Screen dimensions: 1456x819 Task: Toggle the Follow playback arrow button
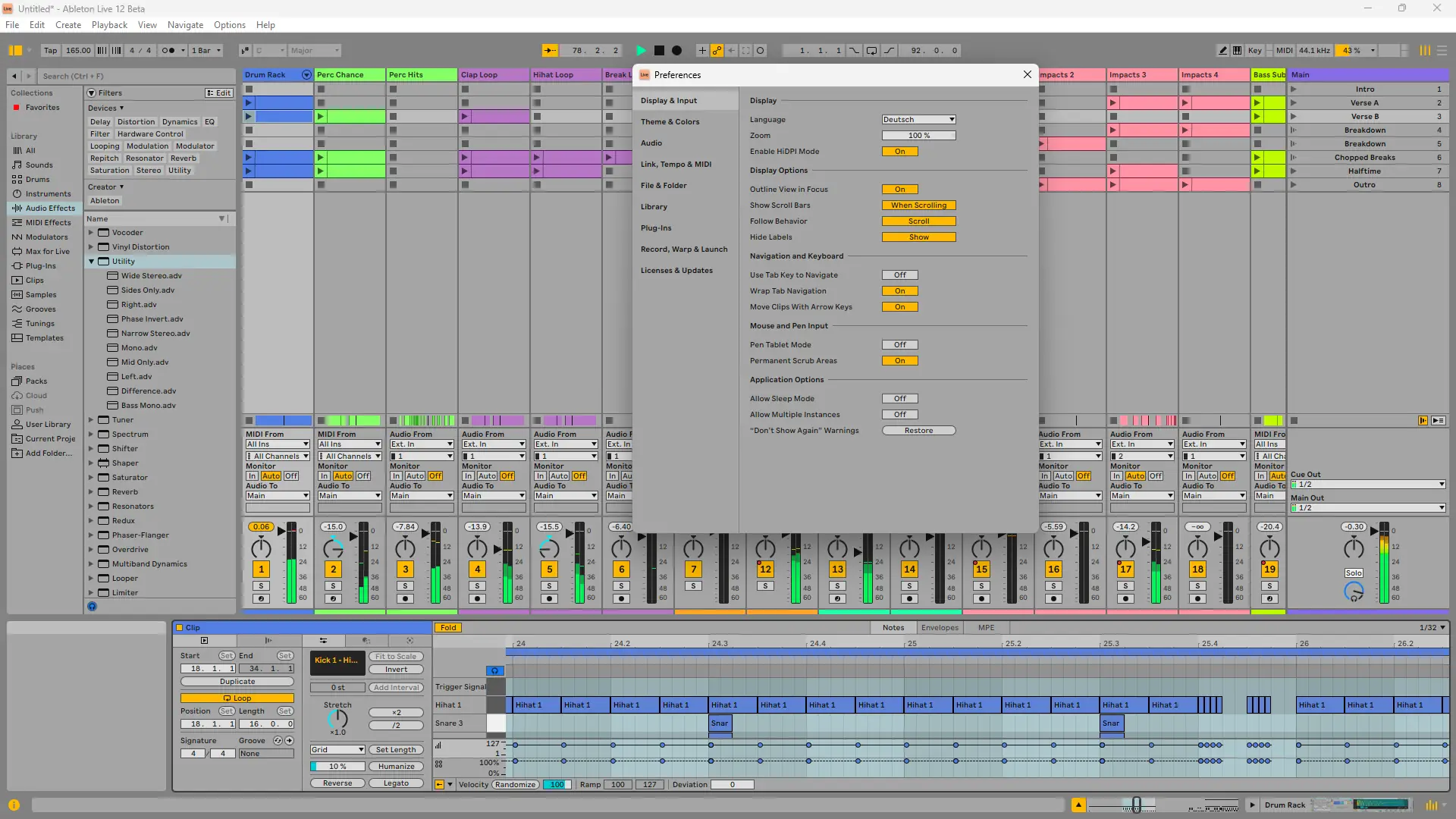(x=550, y=51)
